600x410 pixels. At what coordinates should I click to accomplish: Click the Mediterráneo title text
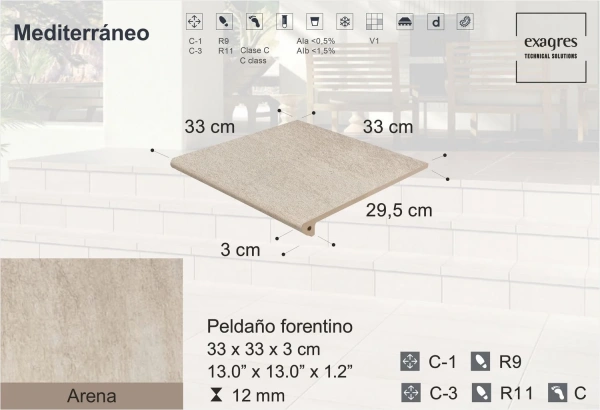tap(83, 31)
